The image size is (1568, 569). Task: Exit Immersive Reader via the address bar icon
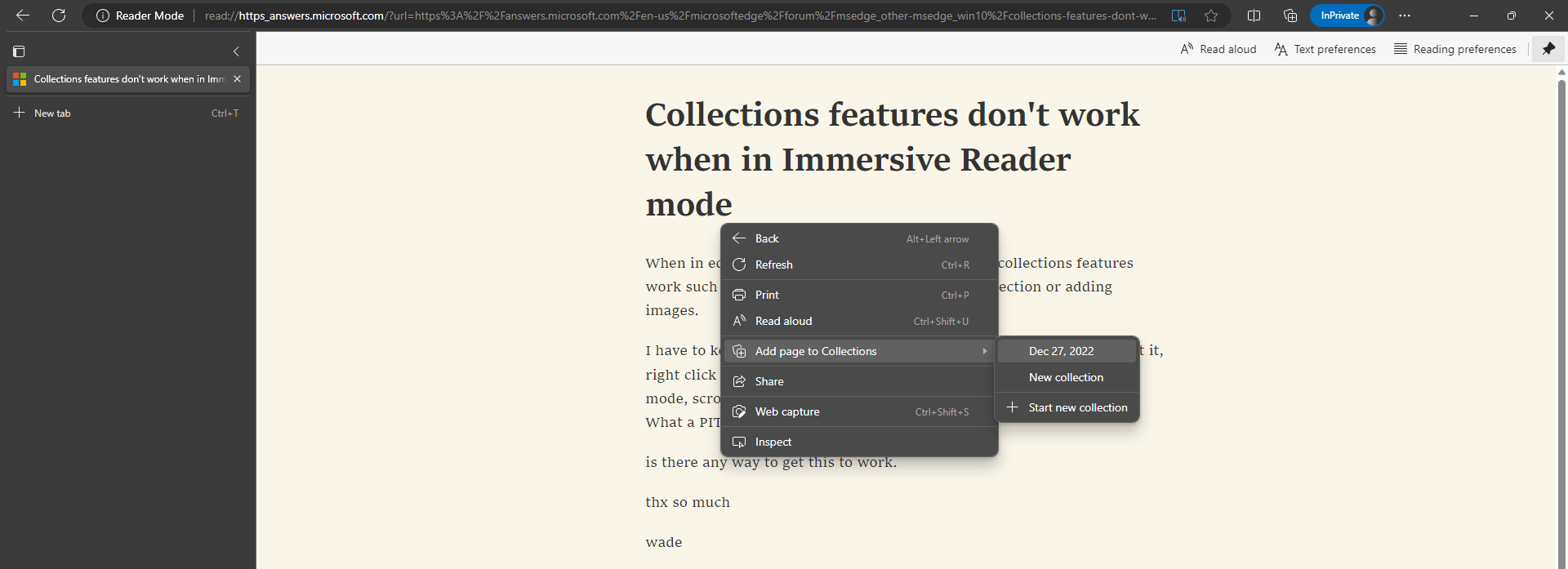coord(1178,16)
